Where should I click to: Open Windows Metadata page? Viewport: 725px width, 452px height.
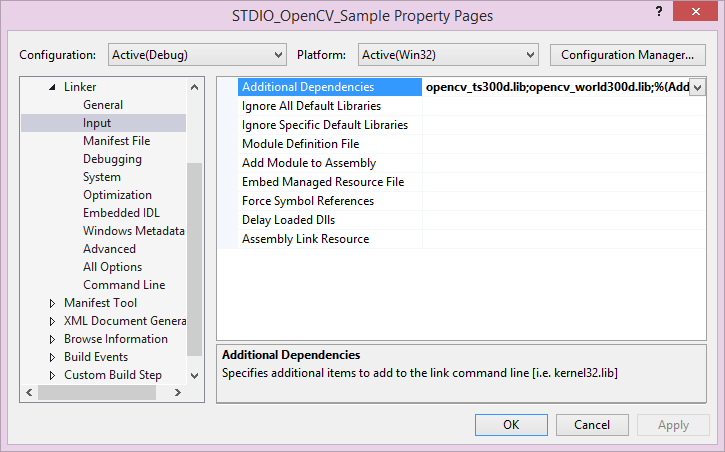pyautogui.click(x=134, y=231)
